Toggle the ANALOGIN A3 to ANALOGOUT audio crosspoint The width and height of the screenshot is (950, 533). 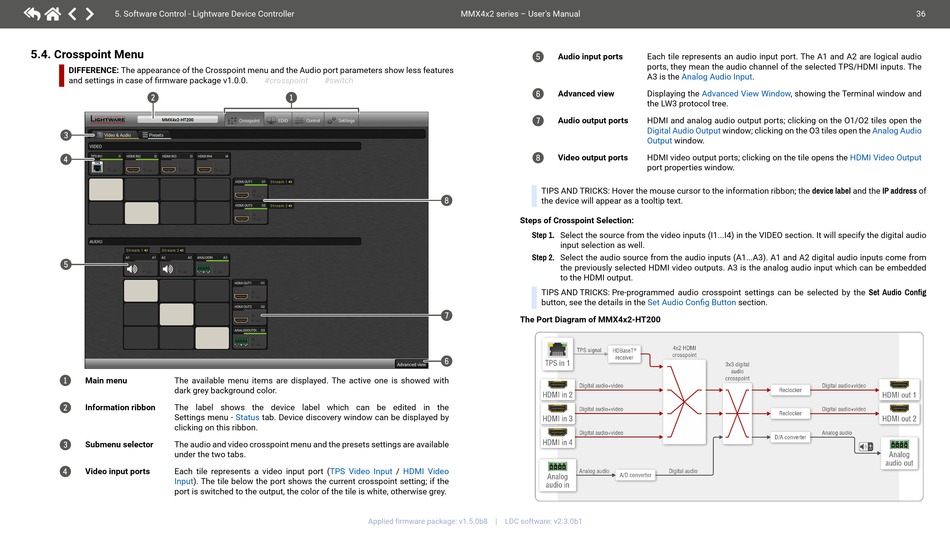pos(212,338)
